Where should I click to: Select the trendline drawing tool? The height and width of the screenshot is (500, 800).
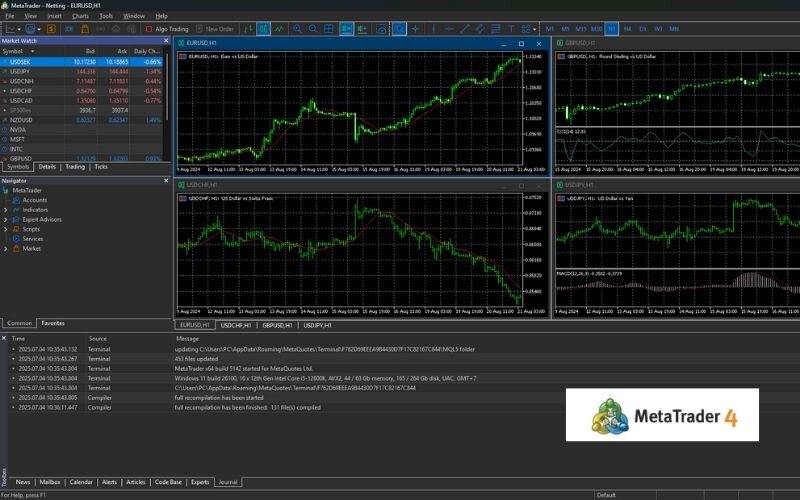465,29
